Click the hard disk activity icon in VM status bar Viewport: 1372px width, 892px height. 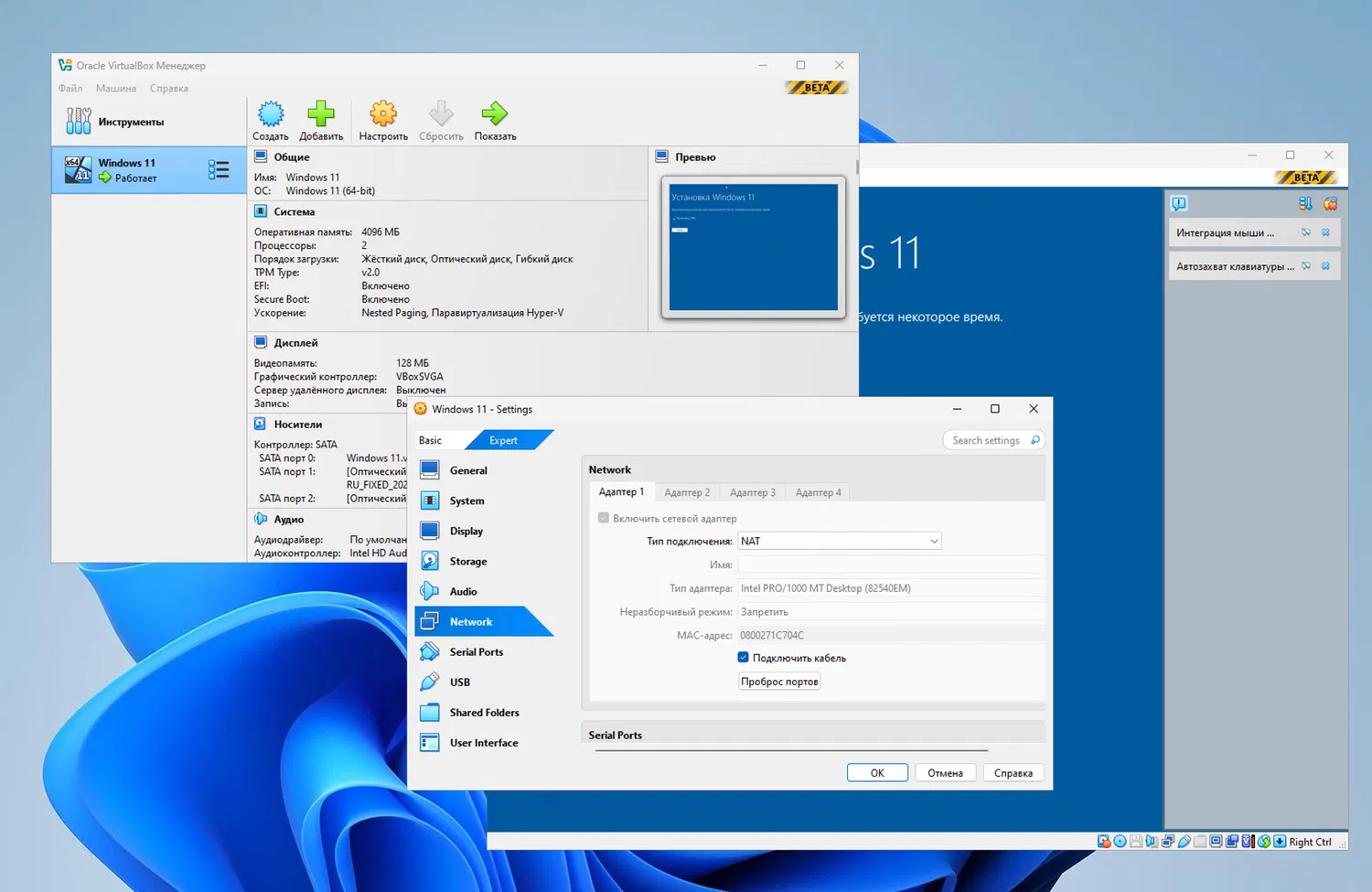click(1104, 842)
